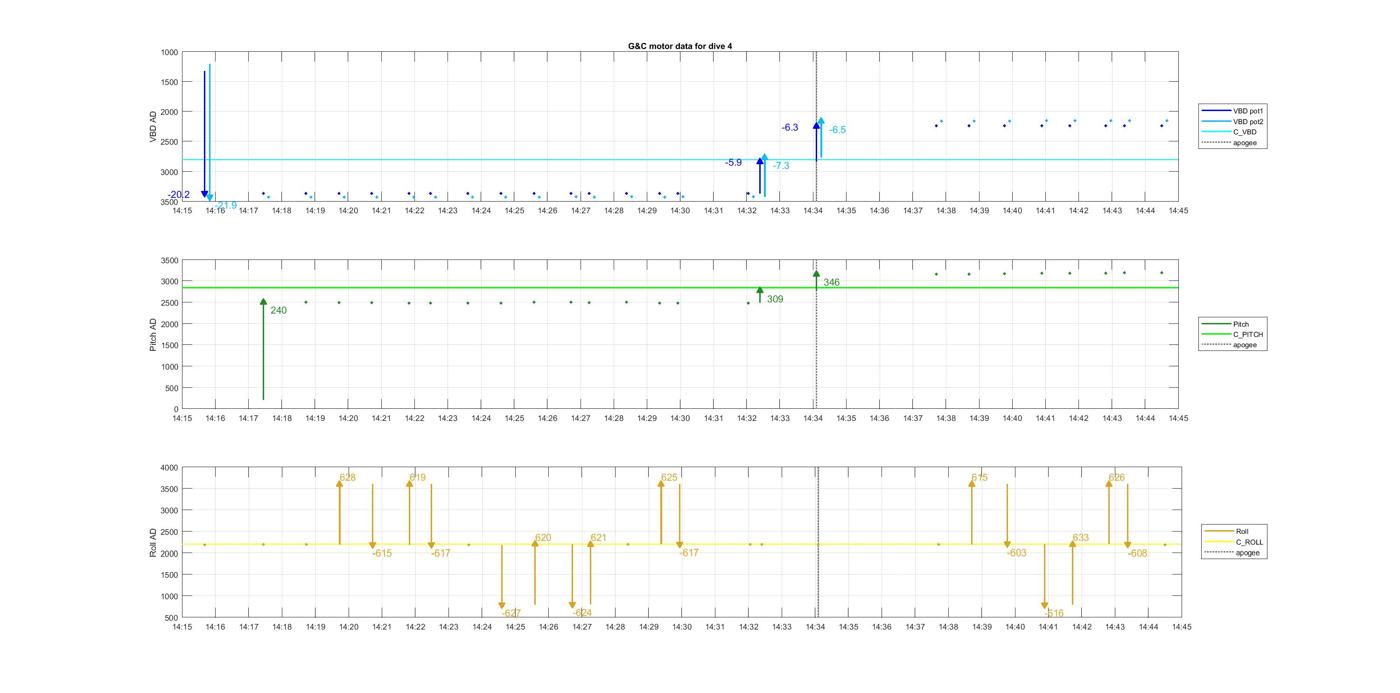
Task: Click the '-21.9' VBD annotation
Action: (x=226, y=206)
